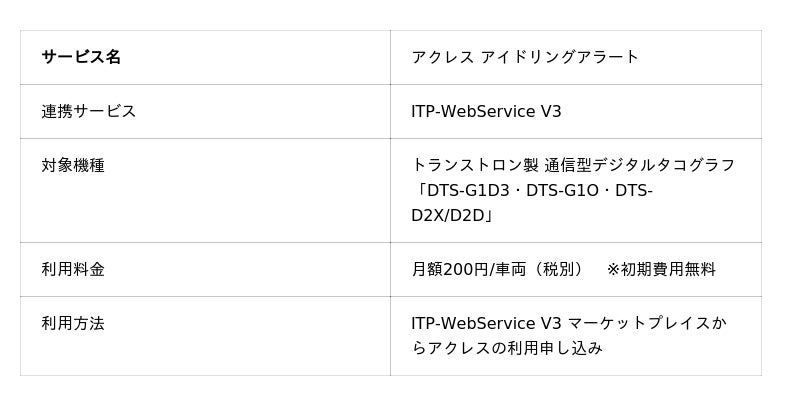Select the 連携サービス row label
This screenshot has width=800, height=406.
tap(88, 111)
